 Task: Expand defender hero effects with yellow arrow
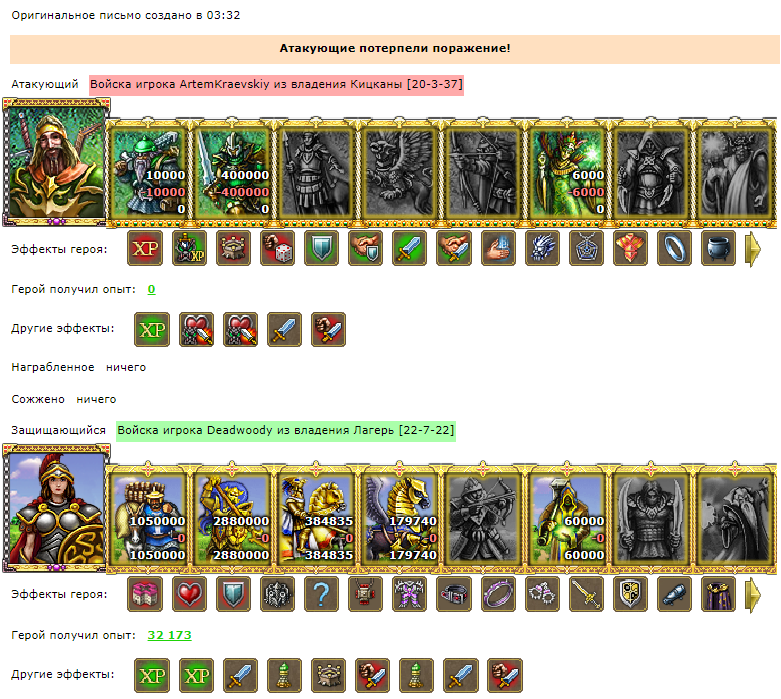tap(753, 594)
